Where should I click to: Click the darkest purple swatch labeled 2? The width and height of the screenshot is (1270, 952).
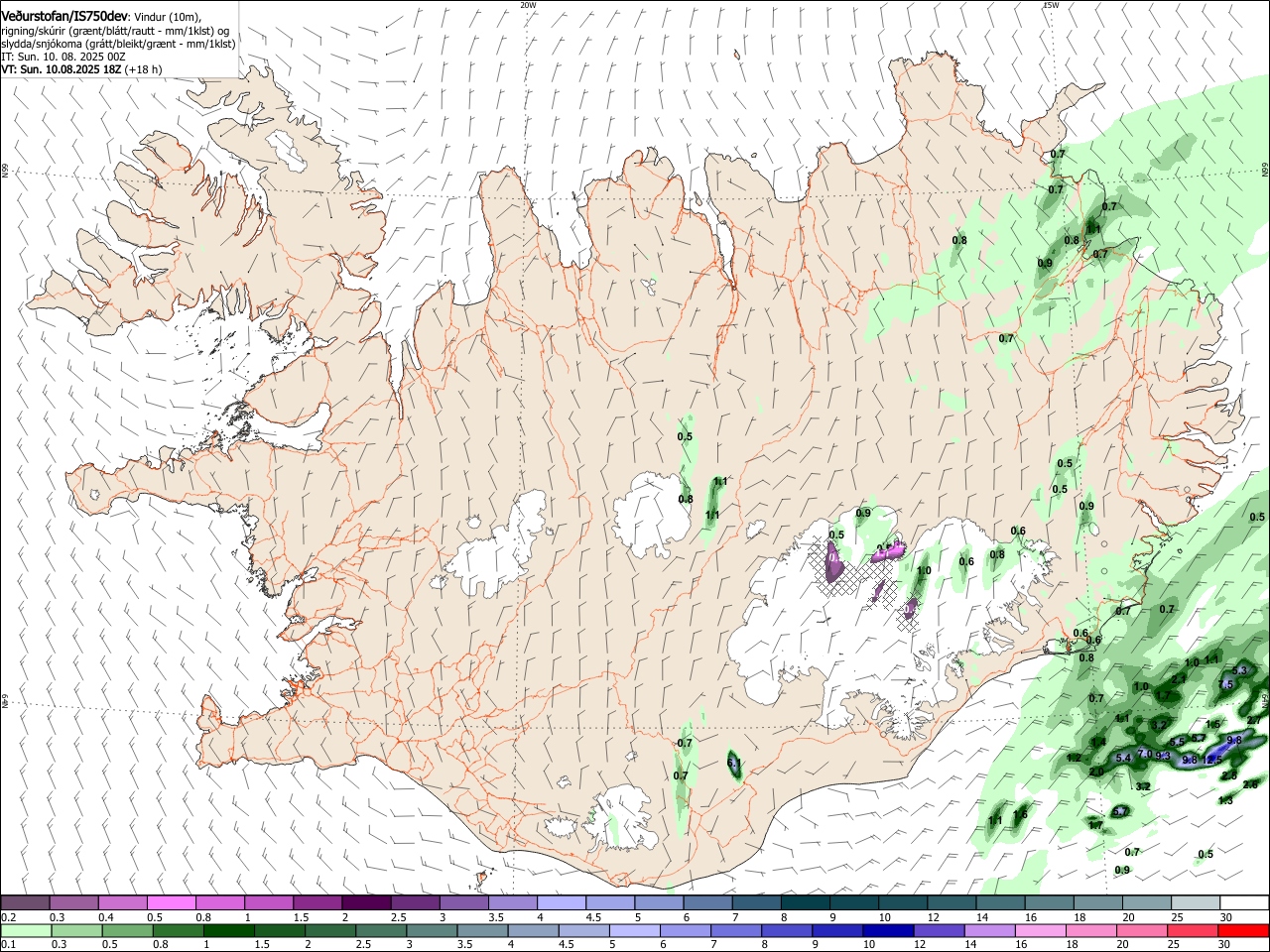[365, 902]
